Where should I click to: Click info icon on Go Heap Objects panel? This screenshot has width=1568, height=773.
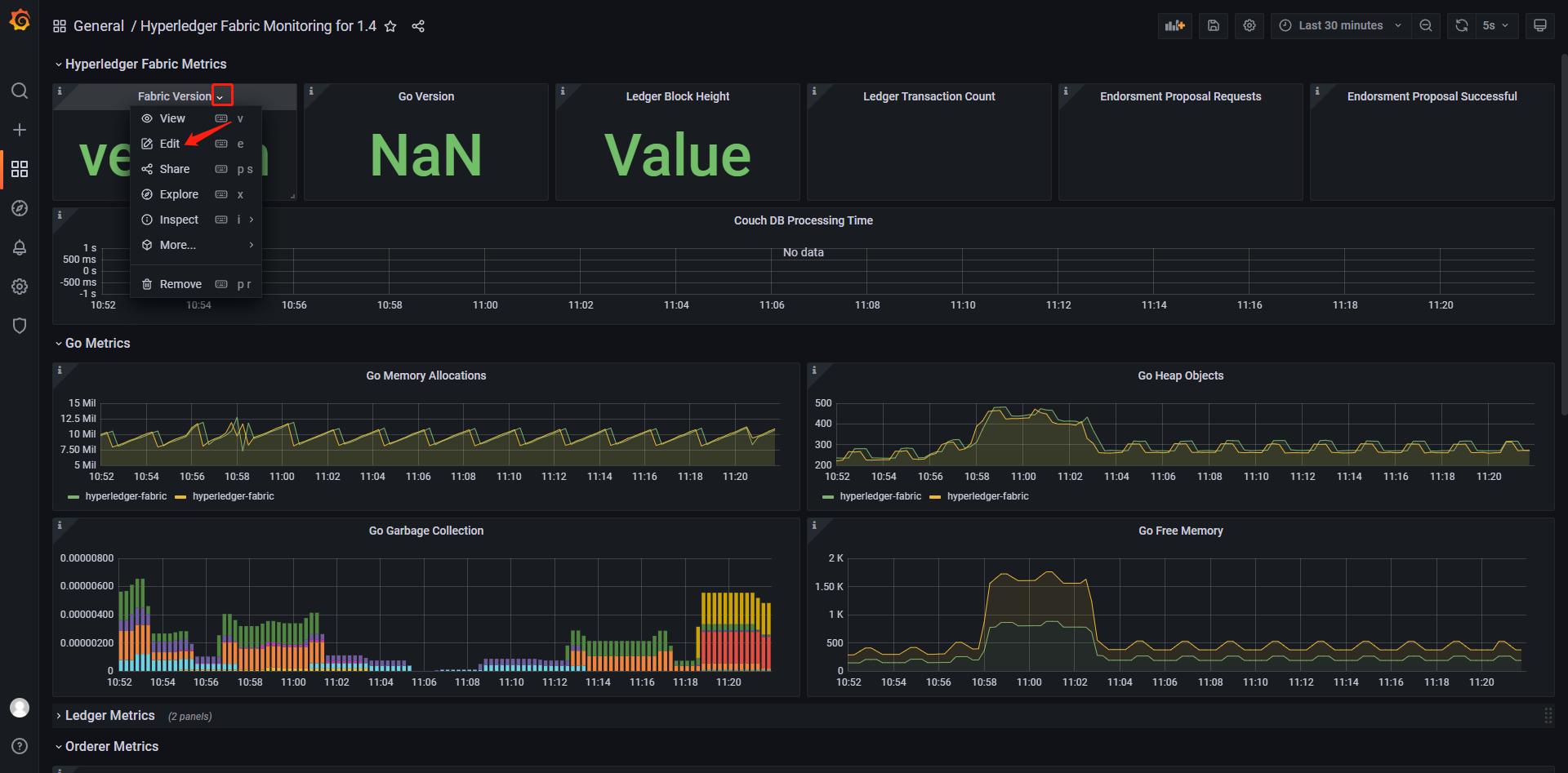click(814, 371)
